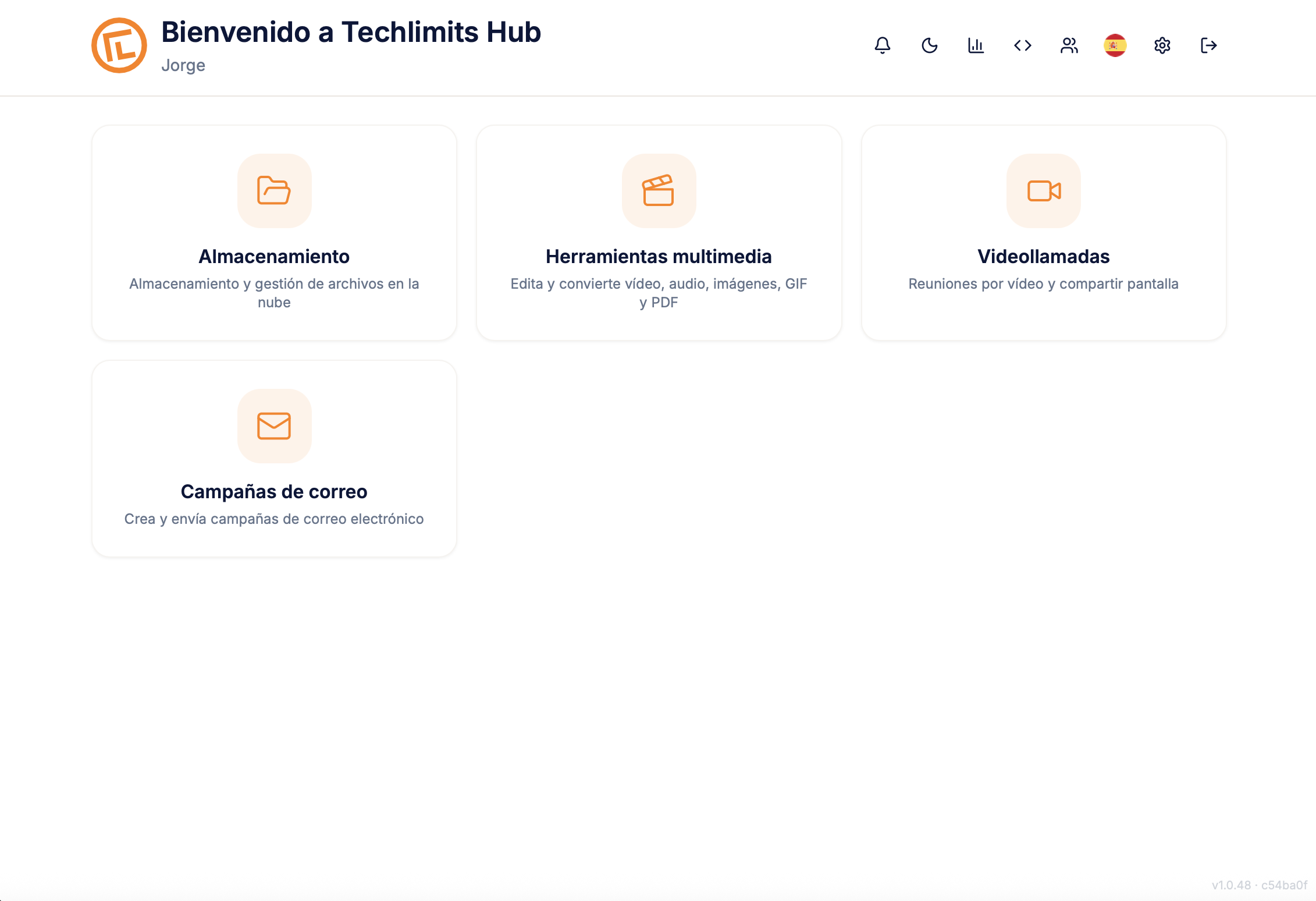Click the Almacenamiento folder icon

tap(274, 191)
